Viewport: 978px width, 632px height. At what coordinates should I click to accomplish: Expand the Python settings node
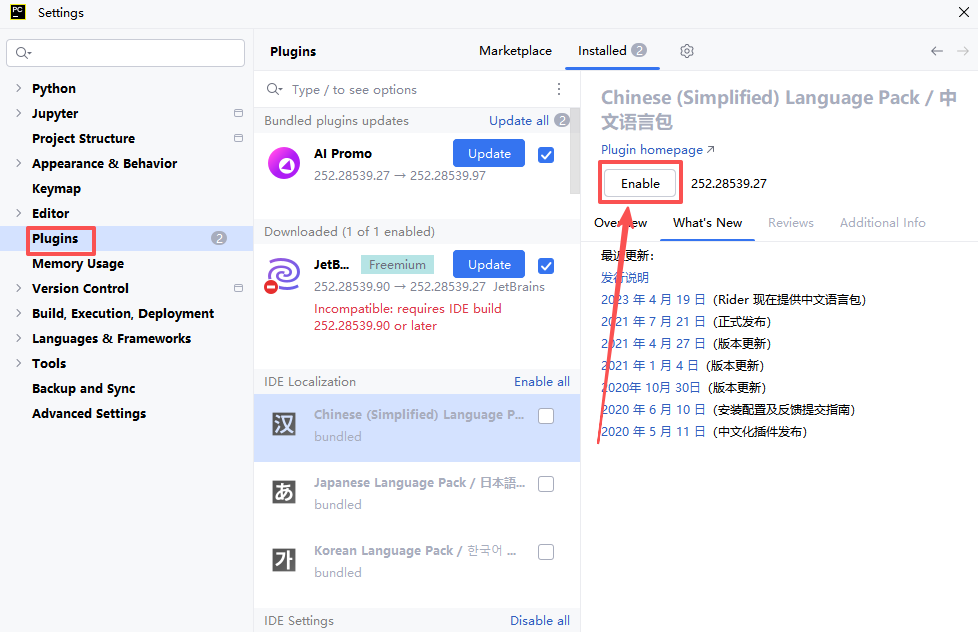[x=18, y=89]
